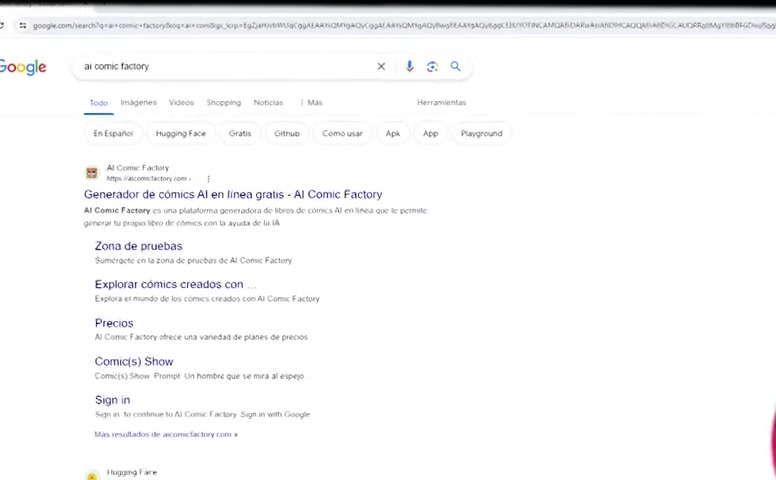Open 'Generador de cómics AI en línea gratis' result
This screenshot has height=480, width=776.
click(x=233, y=194)
